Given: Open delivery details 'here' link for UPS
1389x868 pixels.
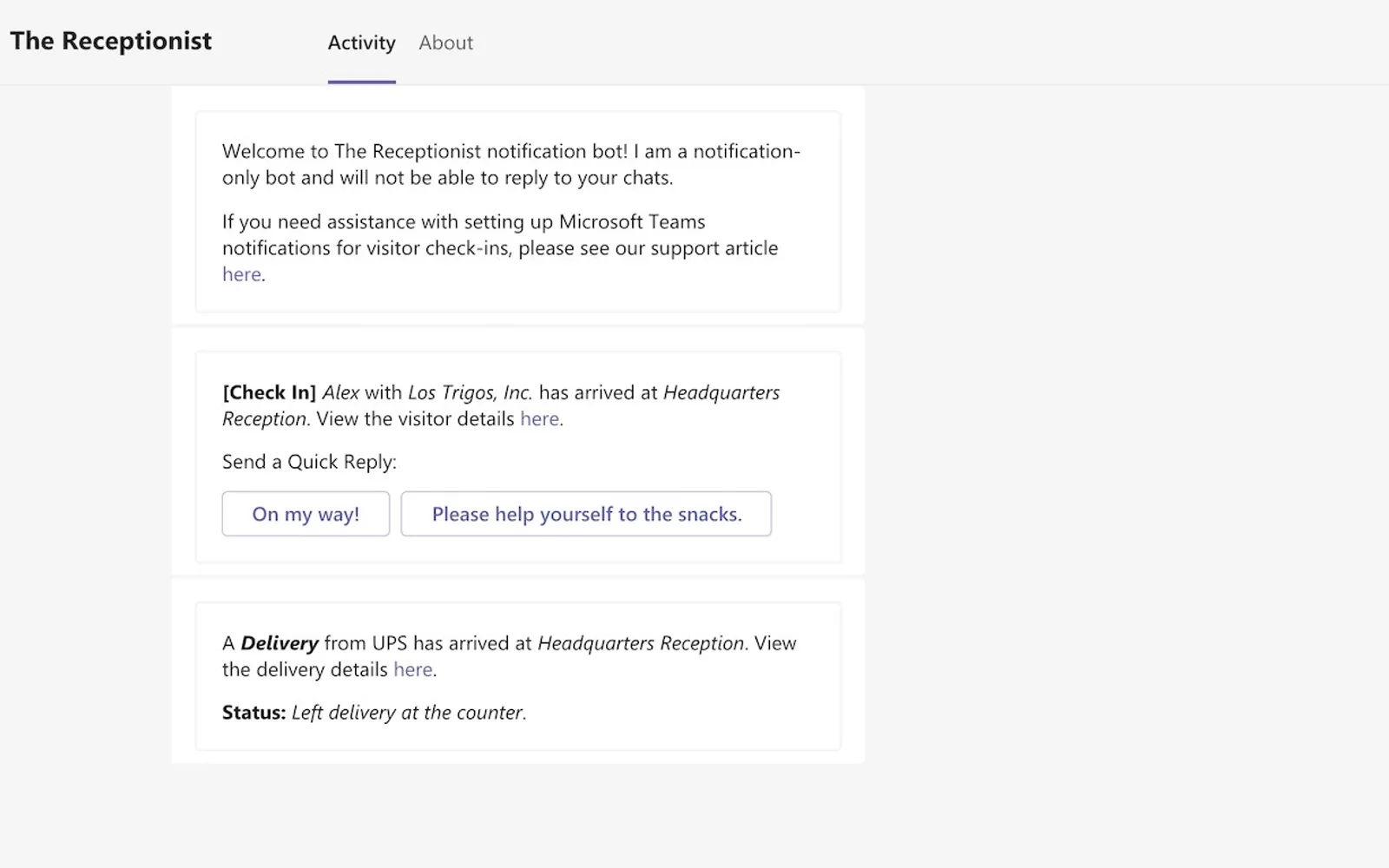Looking at the screenshot, I should (412, 669).
